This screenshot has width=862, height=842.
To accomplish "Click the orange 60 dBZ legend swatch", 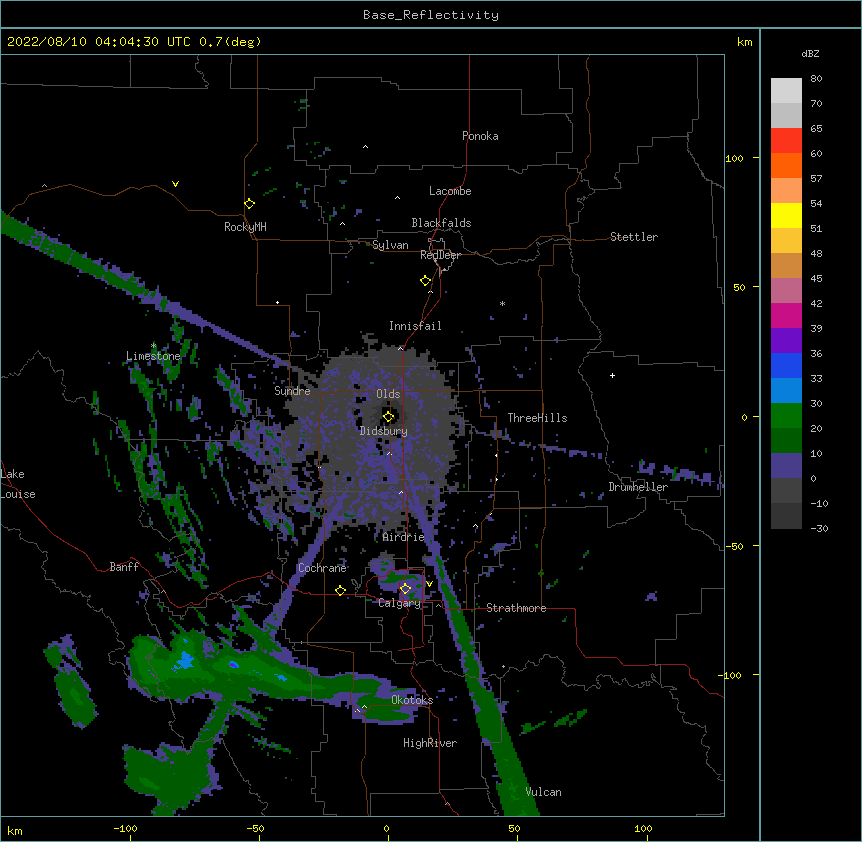I will click(786, 166).
